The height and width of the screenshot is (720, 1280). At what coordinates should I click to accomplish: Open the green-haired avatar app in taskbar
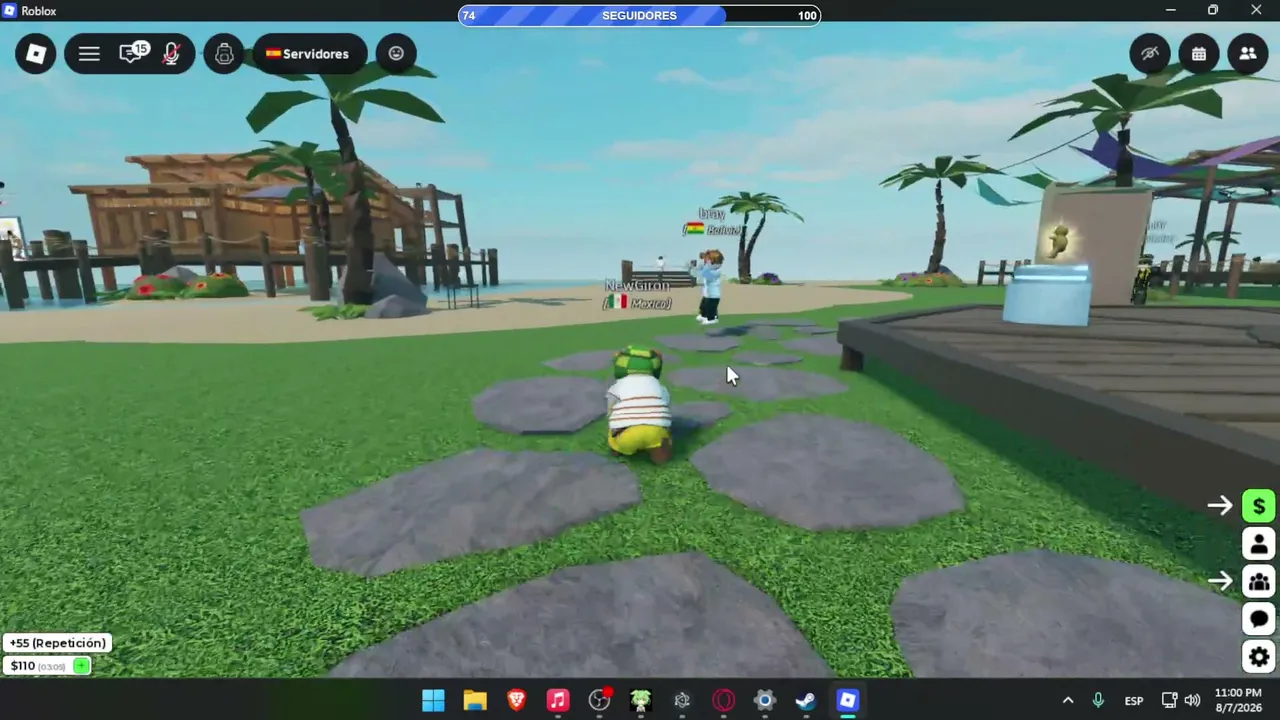tap(641, 701)
